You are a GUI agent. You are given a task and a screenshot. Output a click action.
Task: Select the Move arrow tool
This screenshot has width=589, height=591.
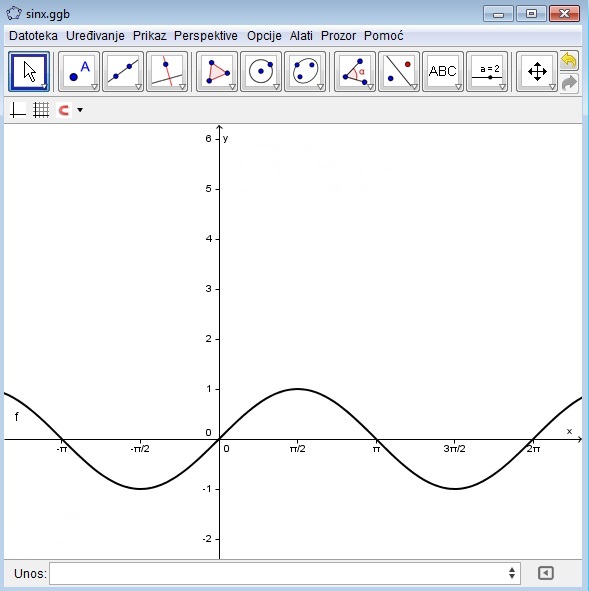[x=29, y=72]
